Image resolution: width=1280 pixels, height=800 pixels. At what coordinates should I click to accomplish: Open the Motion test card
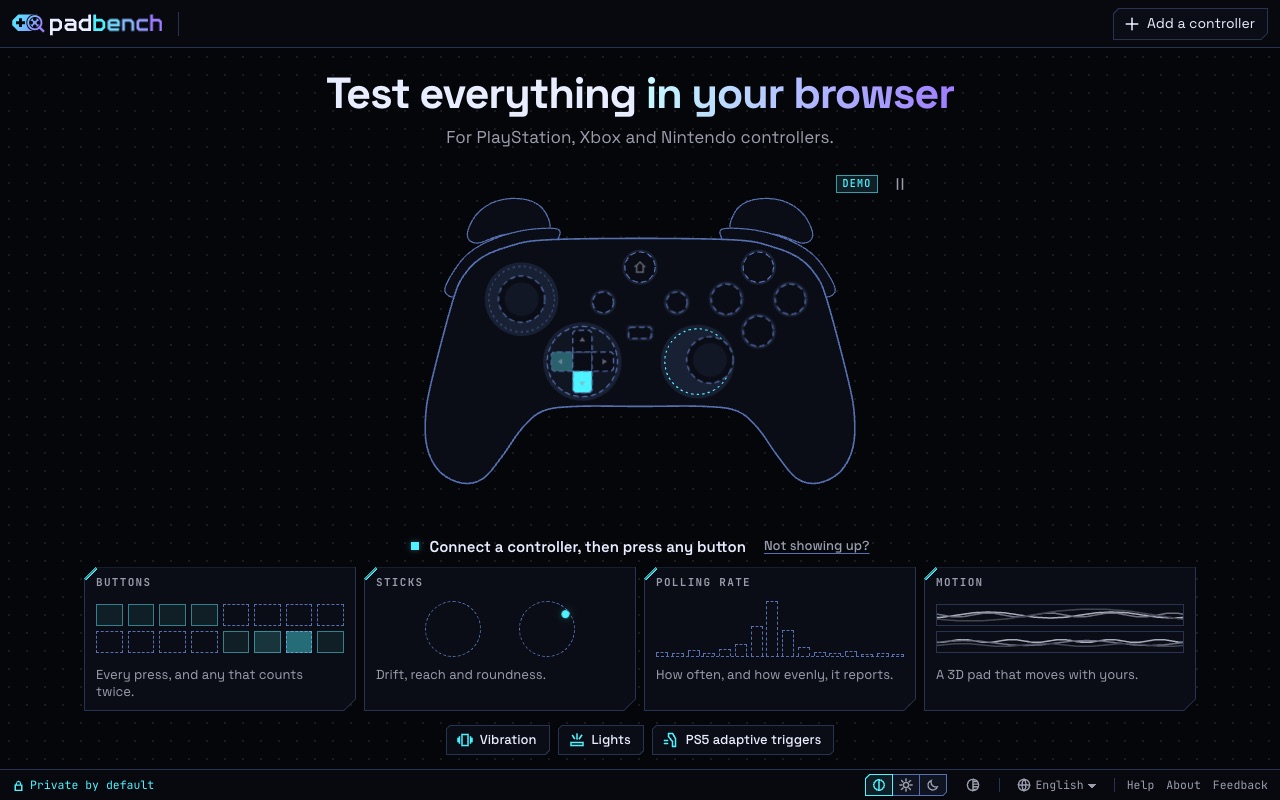pos(1060,639)
